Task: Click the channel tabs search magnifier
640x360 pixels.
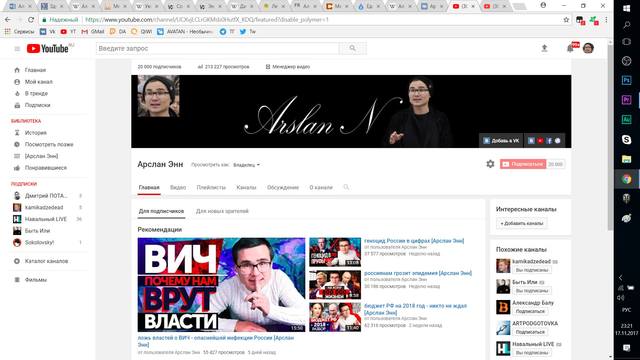Action: click(346, 187)
